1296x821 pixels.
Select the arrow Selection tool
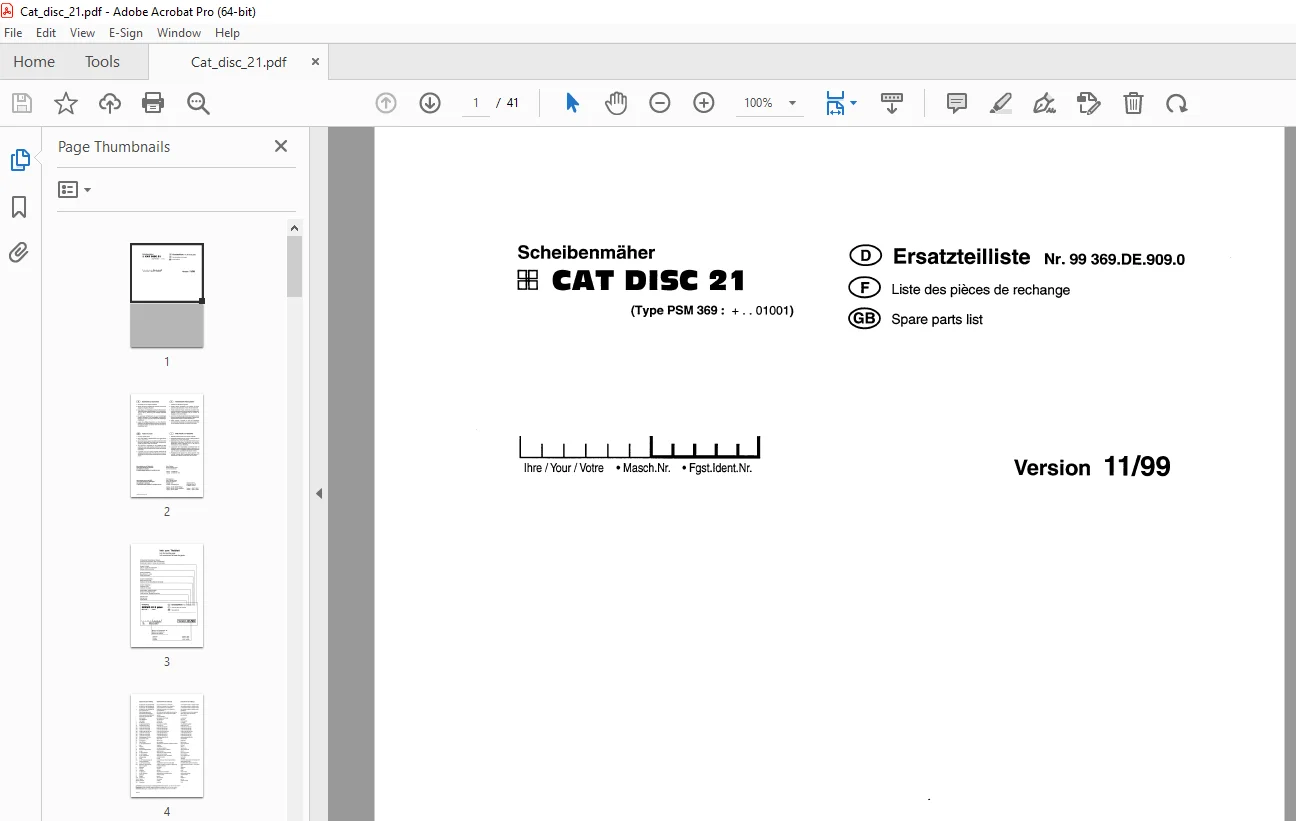[572, 103]
